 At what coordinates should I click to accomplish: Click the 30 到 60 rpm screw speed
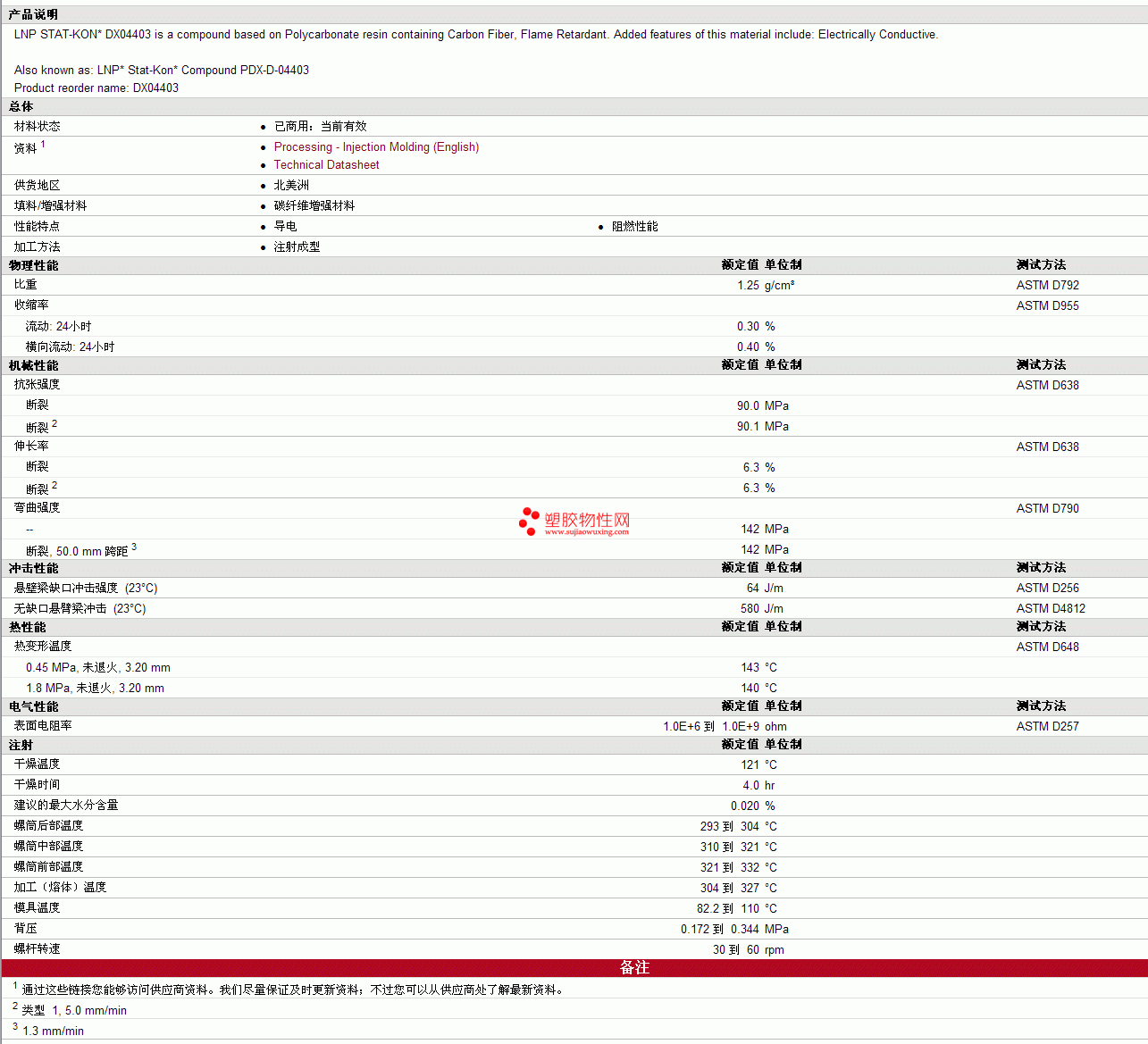tap(749, 950)
